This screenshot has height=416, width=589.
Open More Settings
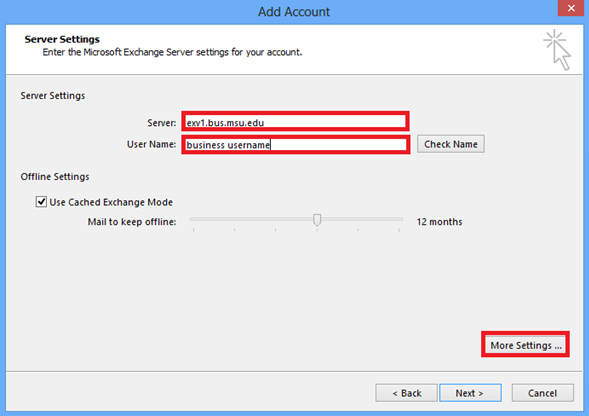[526, 345]
